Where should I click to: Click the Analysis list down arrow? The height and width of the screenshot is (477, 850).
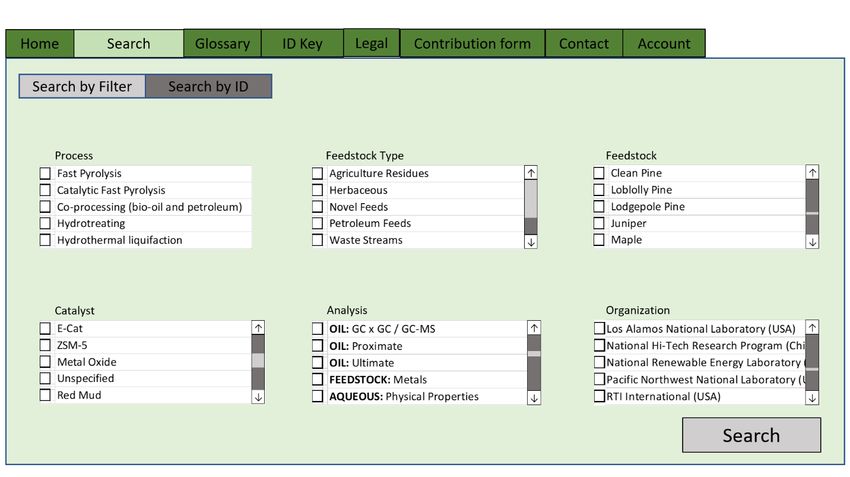click(x=534, y=398)
